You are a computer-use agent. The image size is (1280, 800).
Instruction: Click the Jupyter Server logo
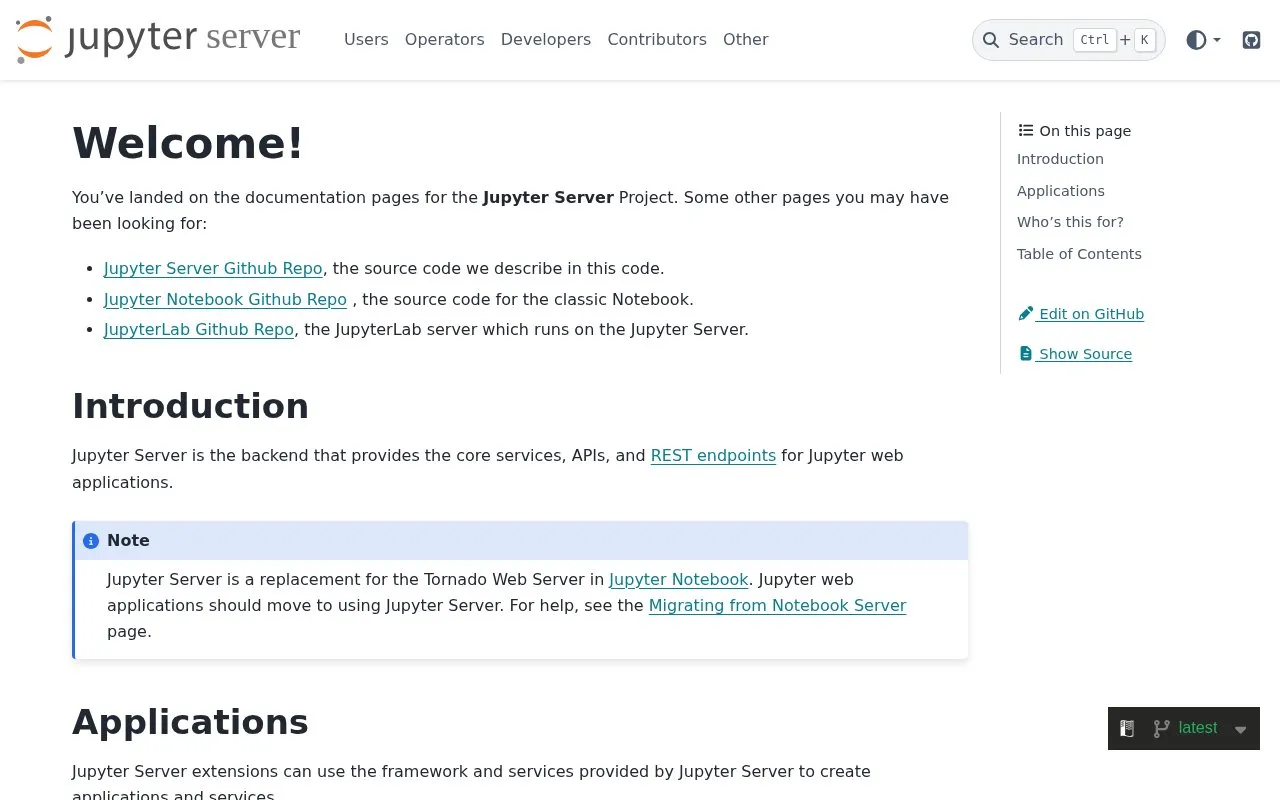(x=158, y=40)
